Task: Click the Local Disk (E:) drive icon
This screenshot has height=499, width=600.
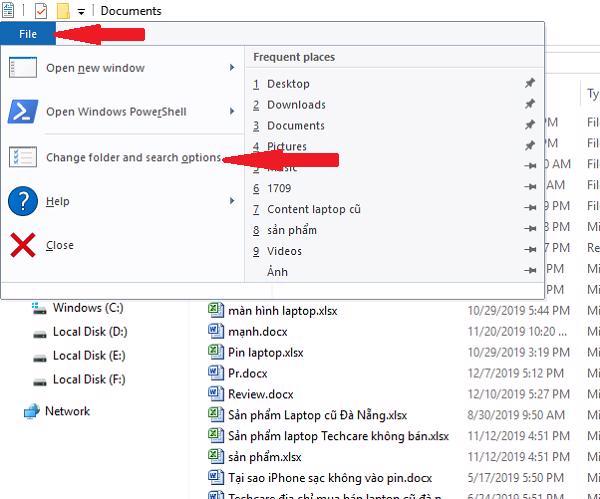Action: (40, 358)
